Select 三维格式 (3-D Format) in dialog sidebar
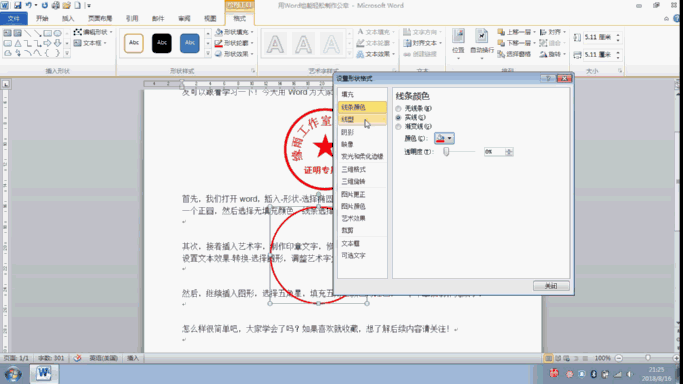The image size is (683, 384). click(362, 169)
